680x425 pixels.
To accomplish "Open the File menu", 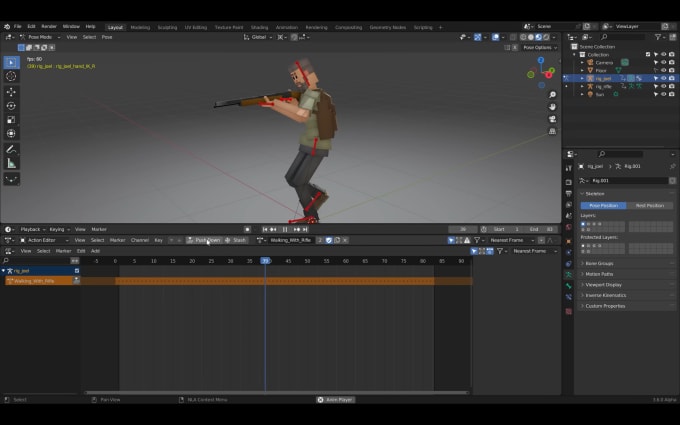I will (x=17, y=27).
